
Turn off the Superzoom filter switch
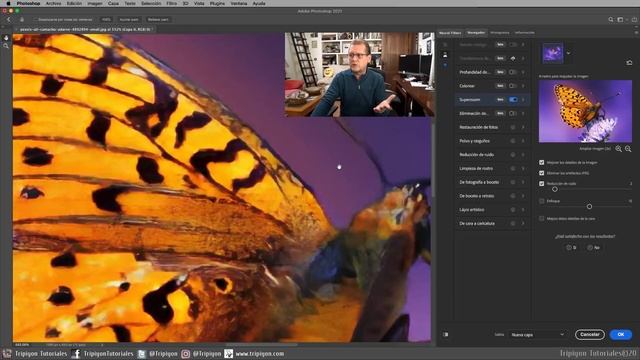click(x=513, y=100)
